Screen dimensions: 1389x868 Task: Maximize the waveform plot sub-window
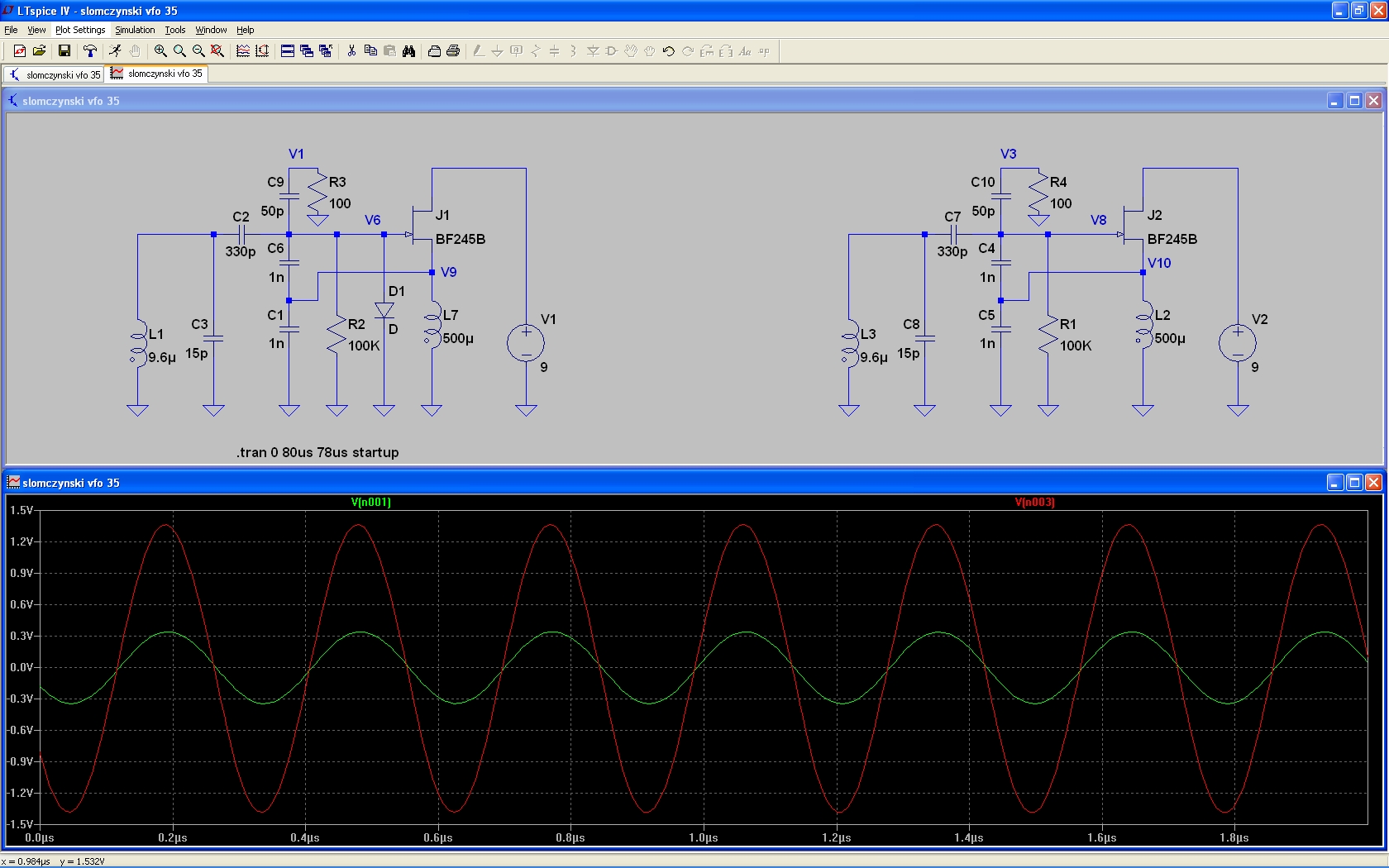[1354, 483]
